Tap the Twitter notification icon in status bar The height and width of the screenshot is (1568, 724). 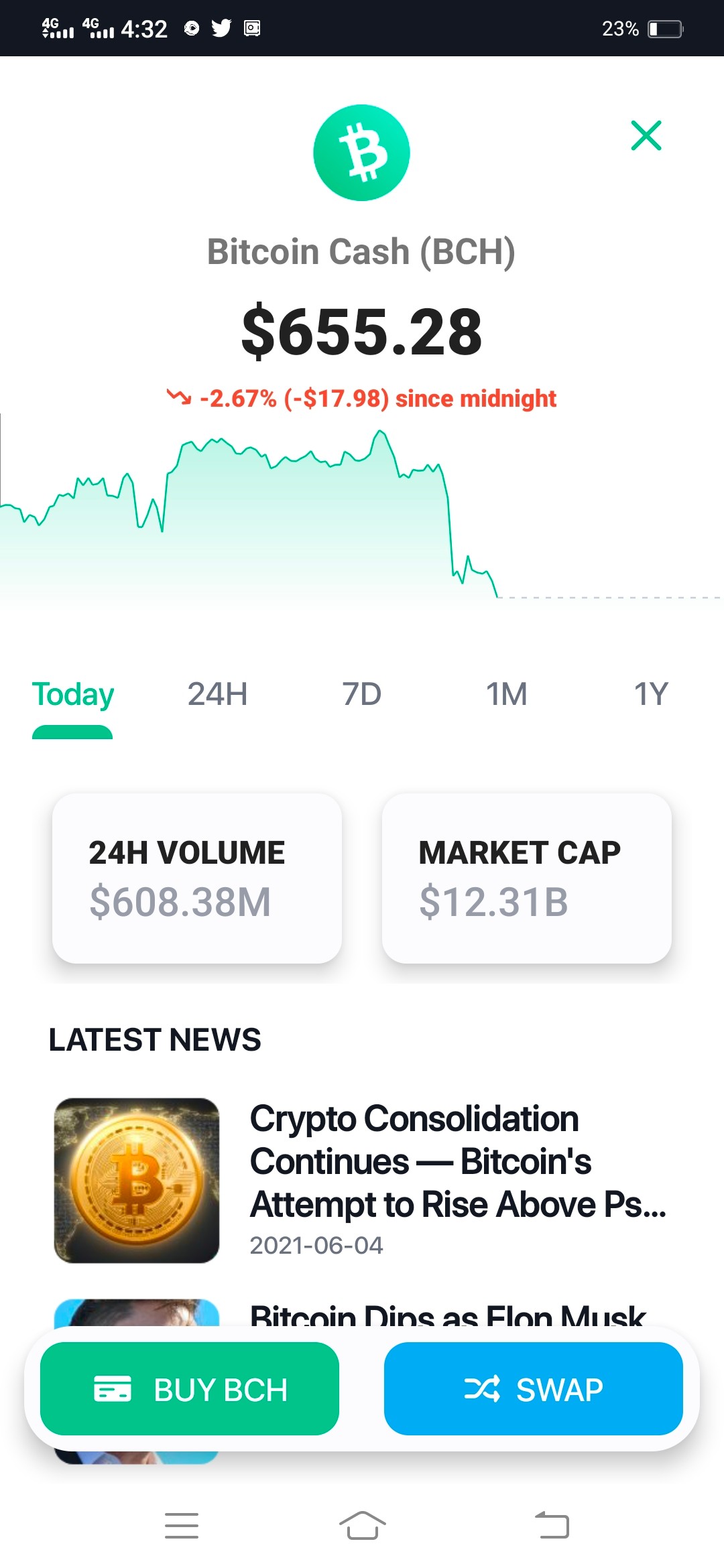221,27
